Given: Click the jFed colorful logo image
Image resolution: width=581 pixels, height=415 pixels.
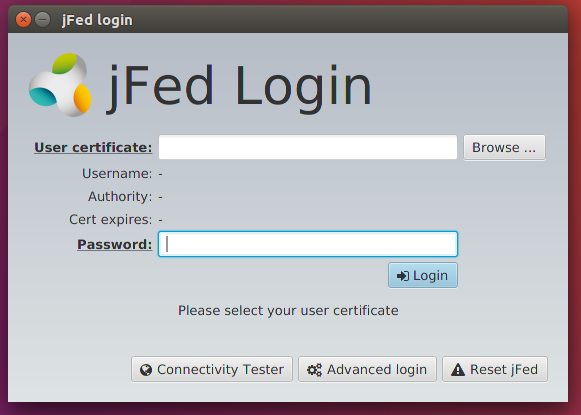Looking at the screenshot, I should tap(60, 85).
